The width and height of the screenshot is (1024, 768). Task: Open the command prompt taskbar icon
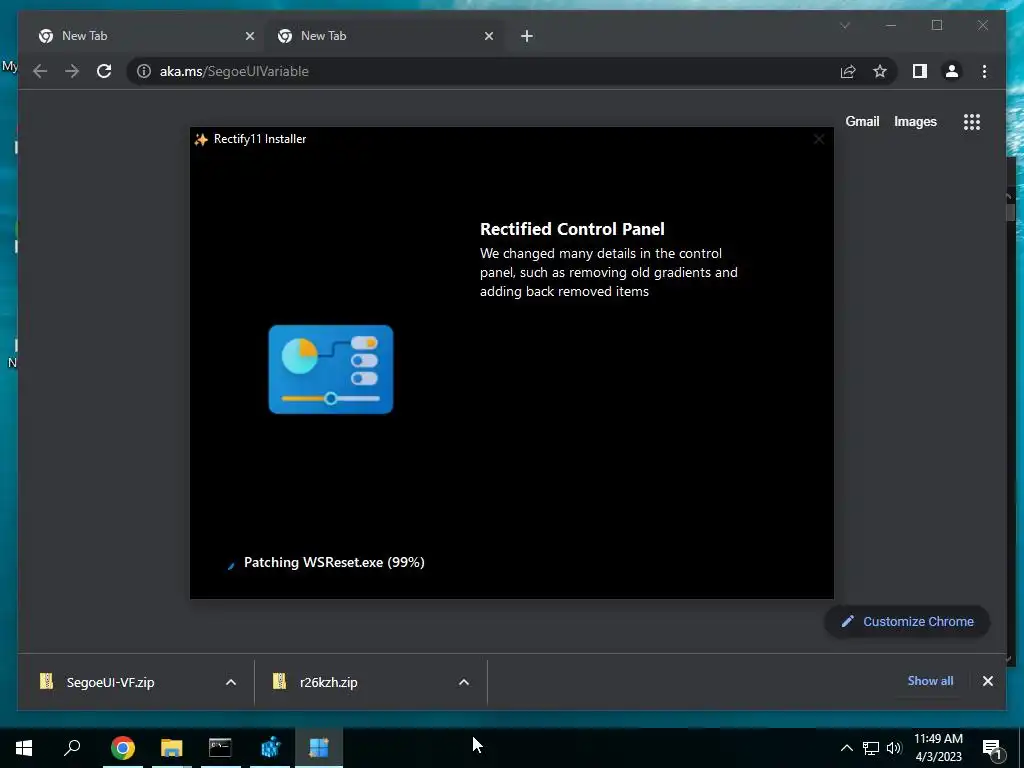pyautogui.click(x=220, y=748)
